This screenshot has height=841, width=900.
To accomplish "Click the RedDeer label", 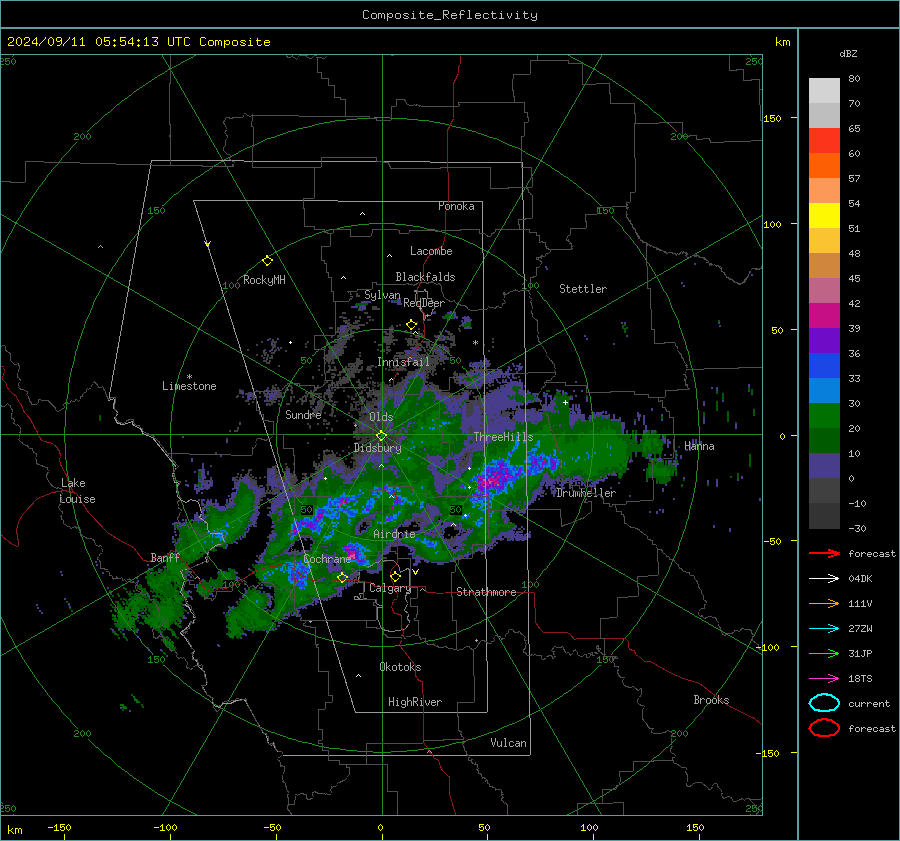I will point(424,303).
